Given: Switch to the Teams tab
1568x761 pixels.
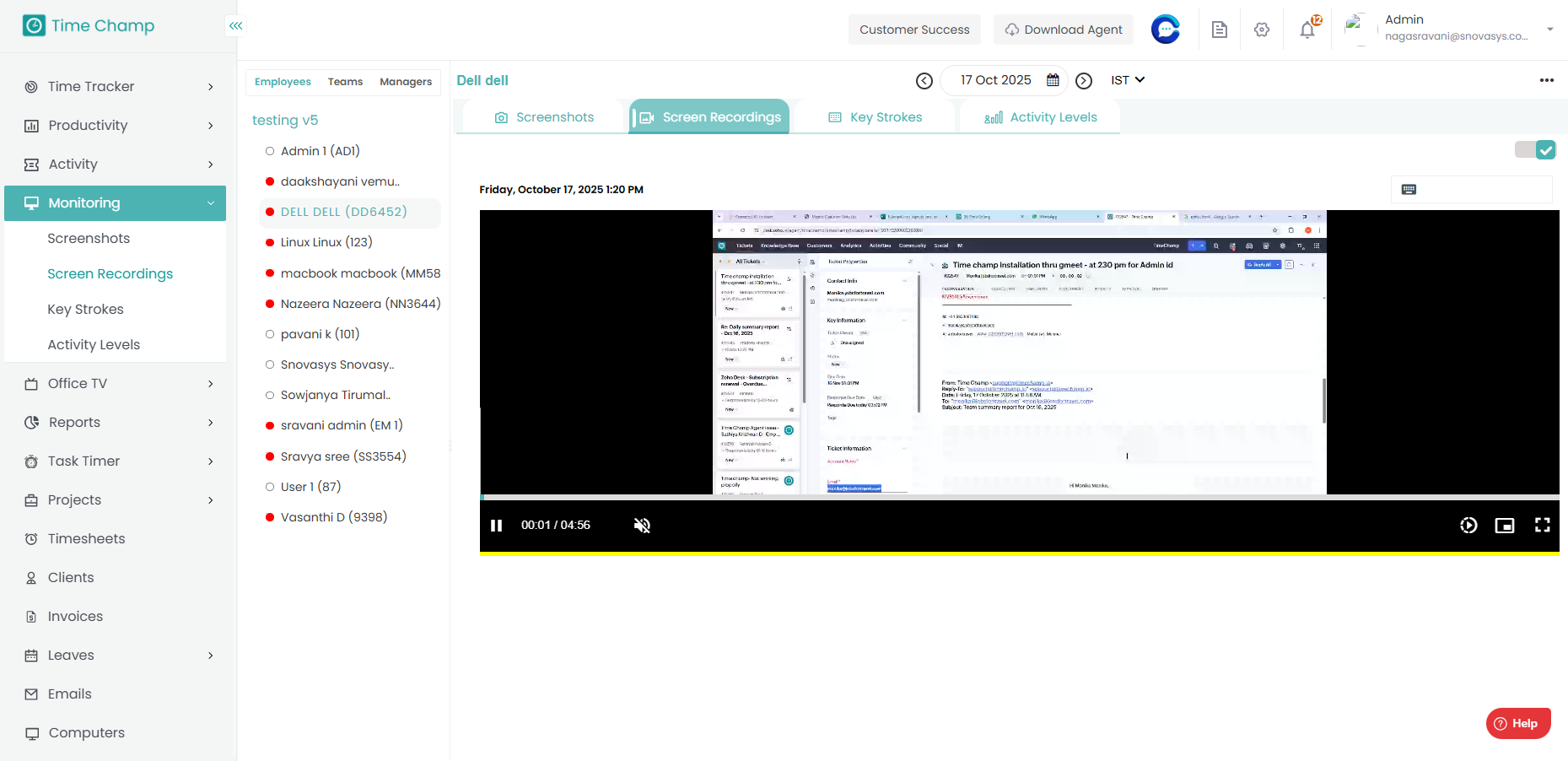Looking at the screenshot, I should tap(345, 82).
